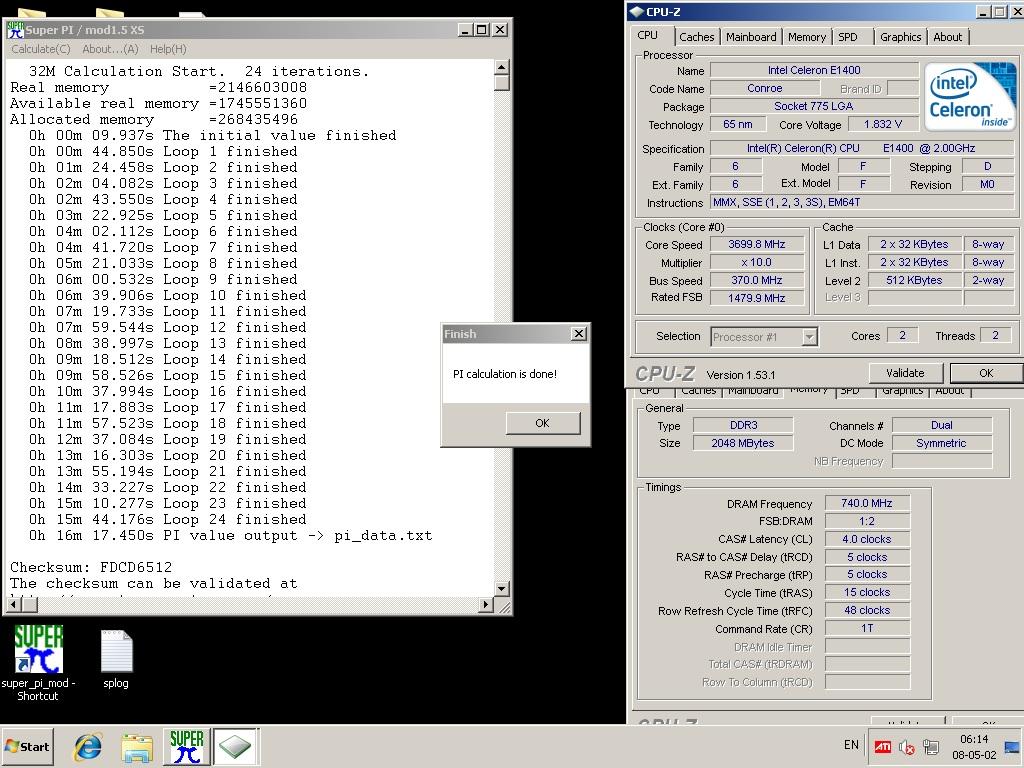This screenshot has height=768, width=1024.
Task: Click Super PI vertical scrollbar down arrow
Action: click(x=502, y=588)
